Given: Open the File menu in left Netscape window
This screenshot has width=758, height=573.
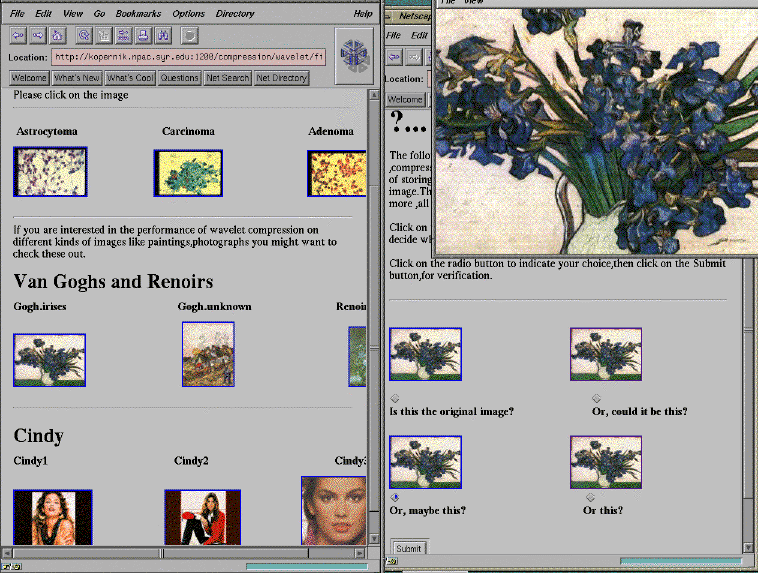Looking at the screenshot, I should coord(17,14).
